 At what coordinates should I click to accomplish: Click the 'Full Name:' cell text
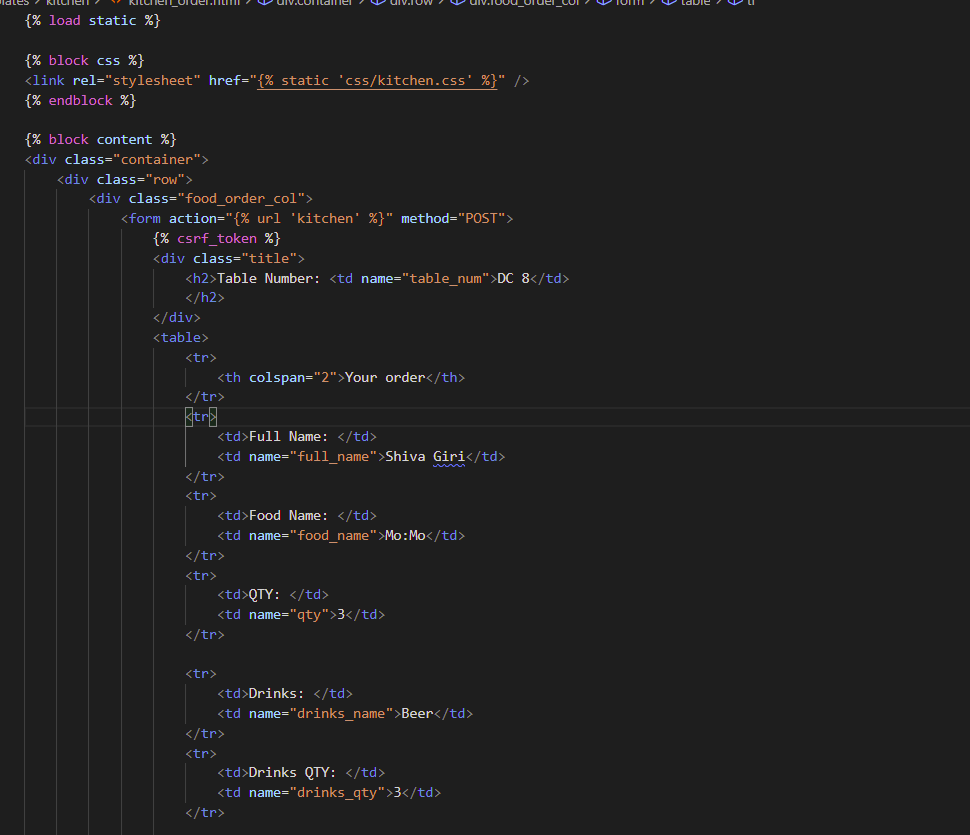coord(289,437)
